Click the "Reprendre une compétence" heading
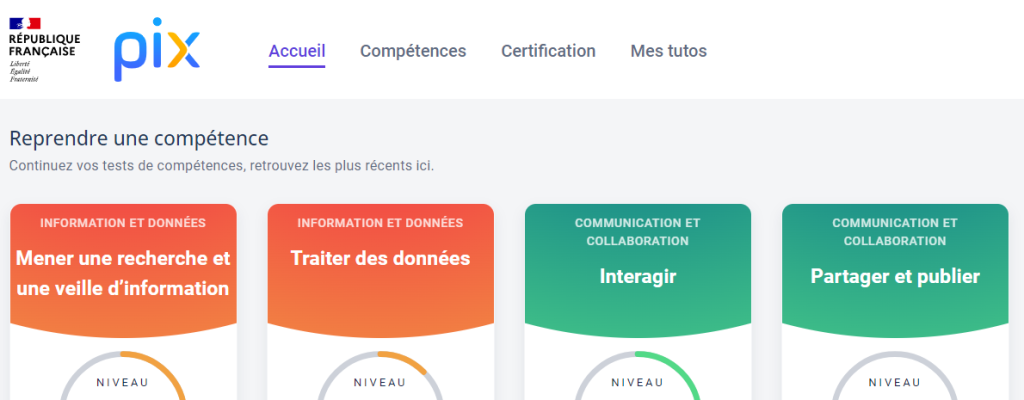This screenshot has width=1024, height=400. pos(139,138)
